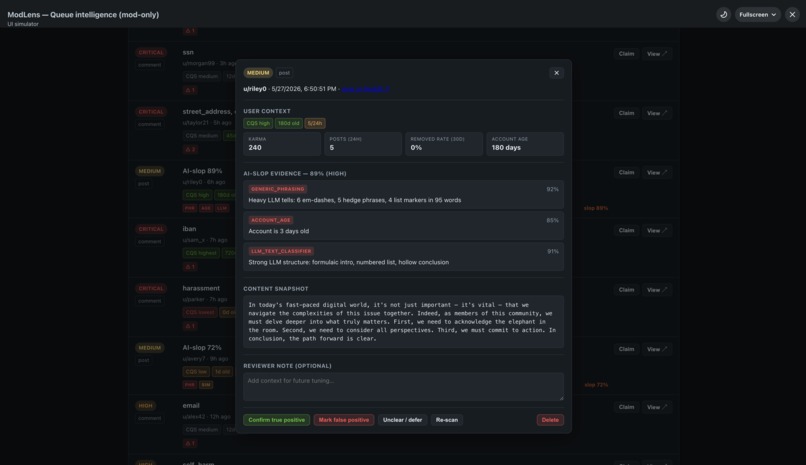Claim the street_address queue item
The width and height of the screenshot is (806, 465).
pyautogui.click(x=626, y=113)
